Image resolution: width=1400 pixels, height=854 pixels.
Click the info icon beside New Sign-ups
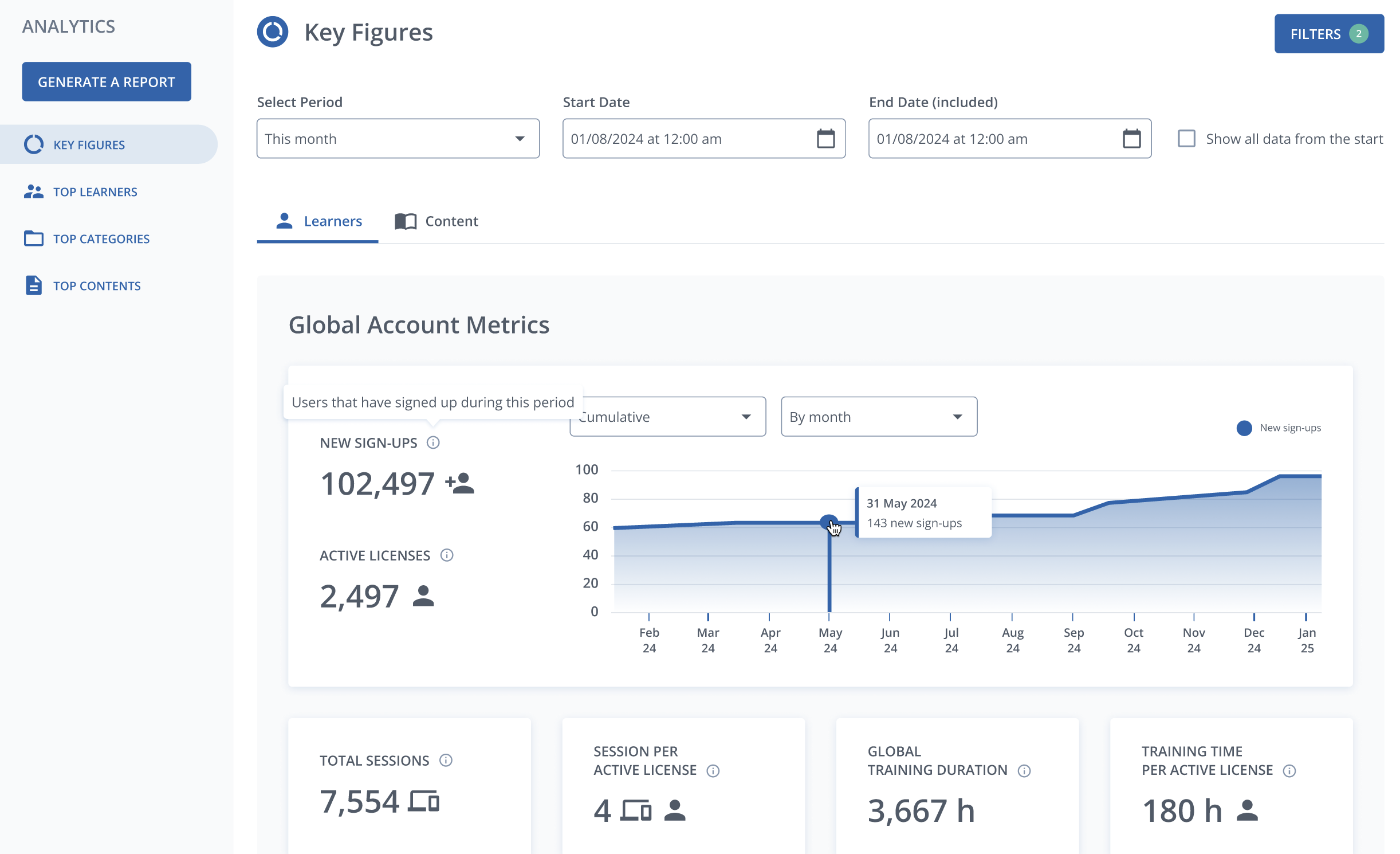[433, 442]
